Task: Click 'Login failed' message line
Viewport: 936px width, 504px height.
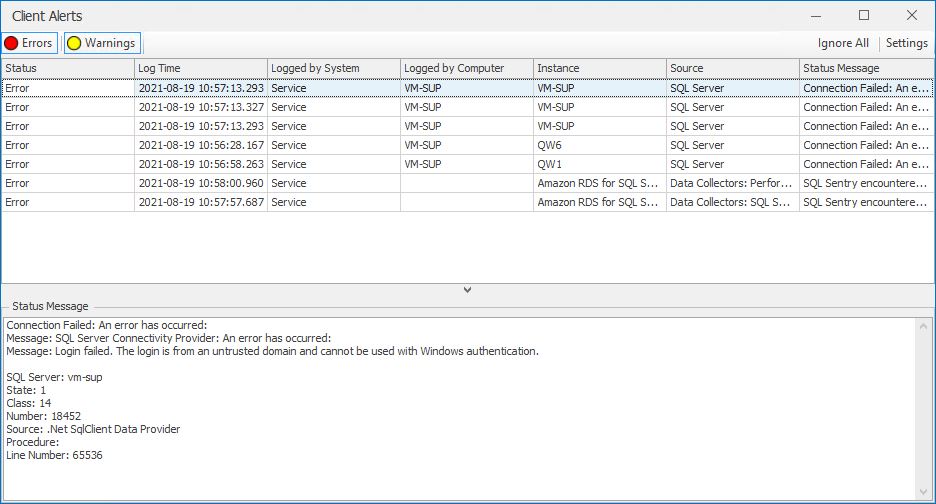Action: (272, 351)
